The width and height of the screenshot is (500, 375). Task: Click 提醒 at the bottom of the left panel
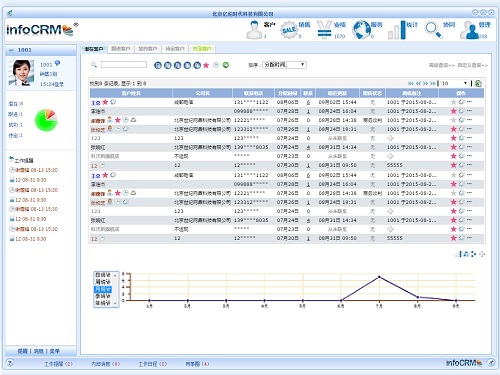point(22,351)
